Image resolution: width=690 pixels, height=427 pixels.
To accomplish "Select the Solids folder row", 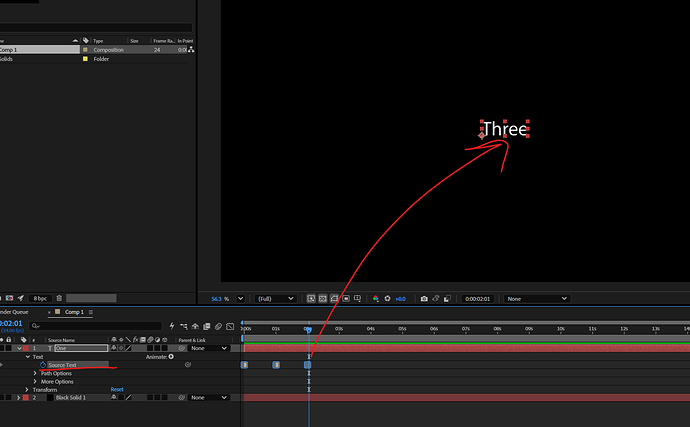I will click(x=93, y=59).
